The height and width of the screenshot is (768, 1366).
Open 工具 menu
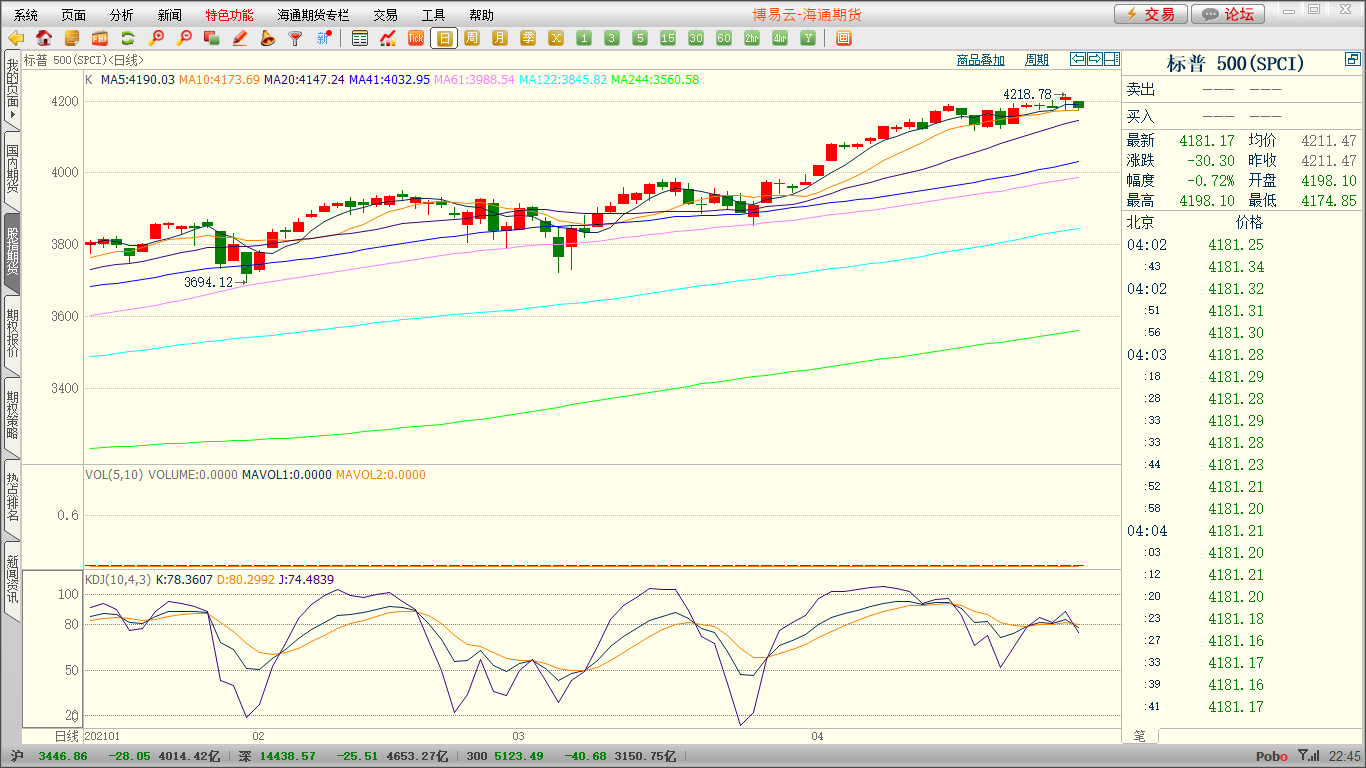pos(433,15)
